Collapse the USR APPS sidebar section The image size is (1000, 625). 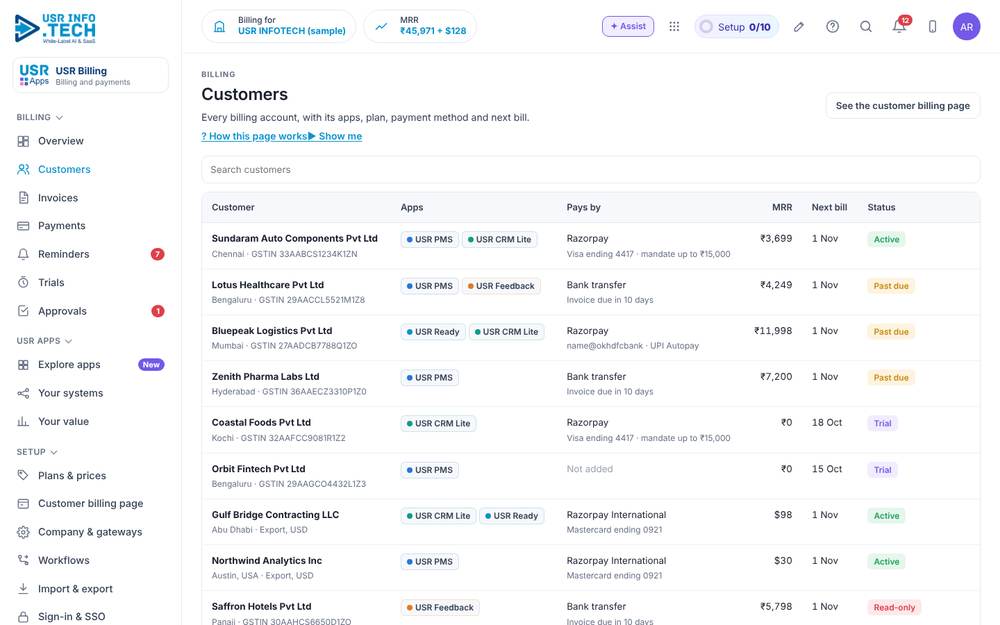[44, 341]
